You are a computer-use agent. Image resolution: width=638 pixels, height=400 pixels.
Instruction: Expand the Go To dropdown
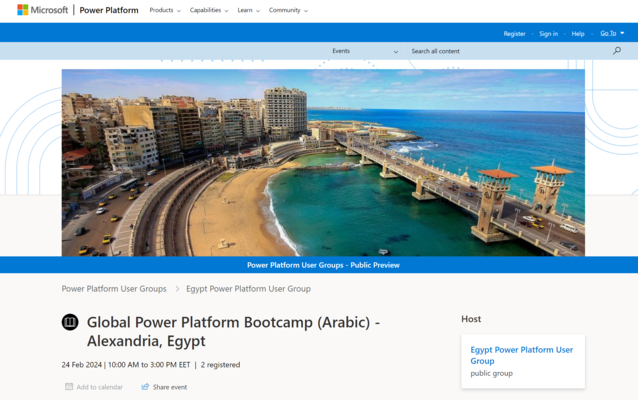point(612,33)
